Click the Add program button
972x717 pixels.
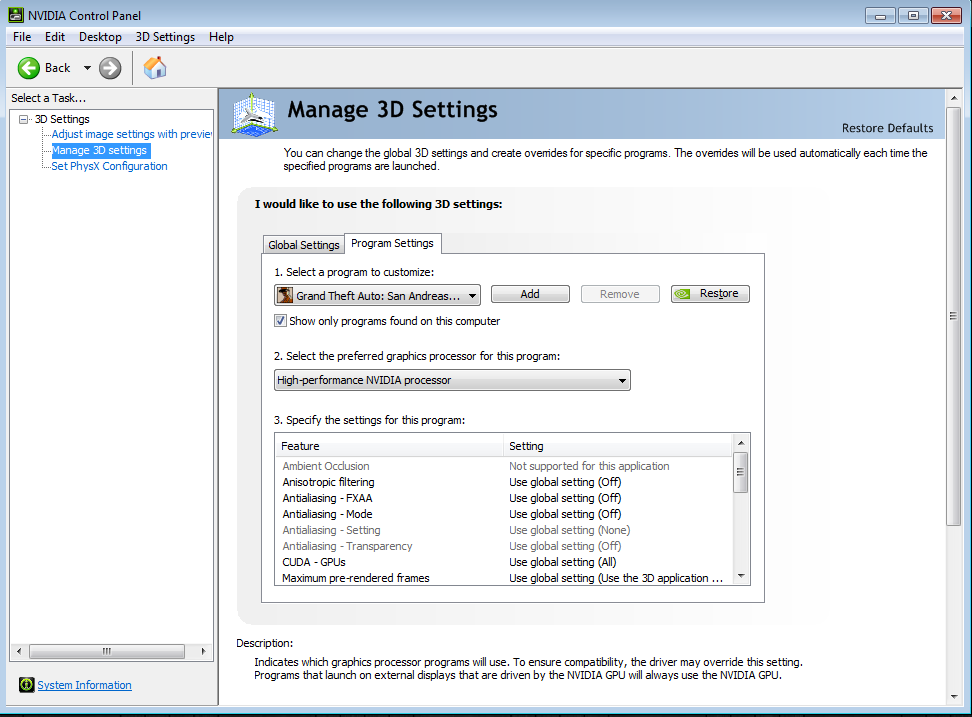pyautogui.click(x=530, y=294)
